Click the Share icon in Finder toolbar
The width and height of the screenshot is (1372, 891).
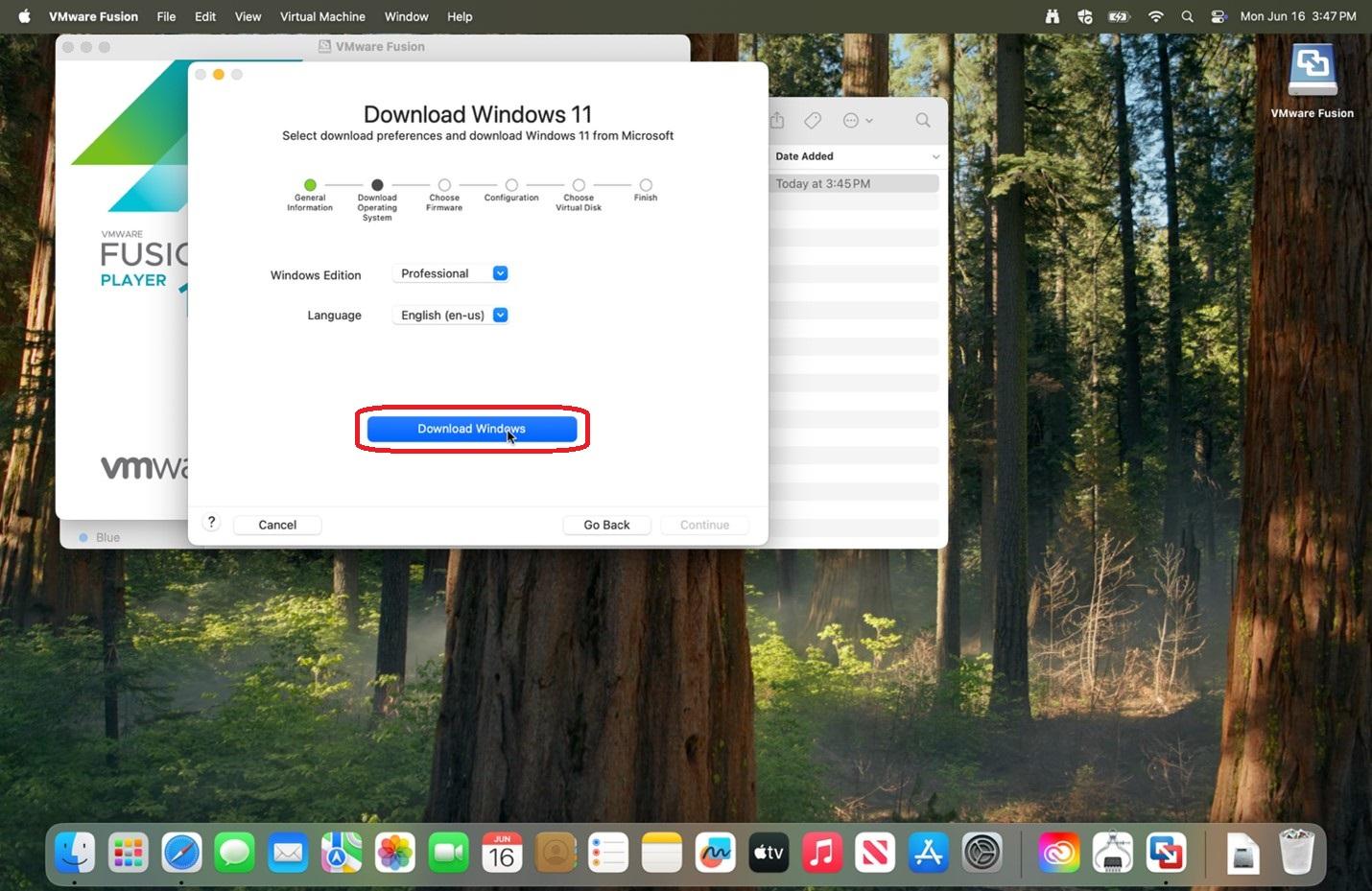pos(777,120)
